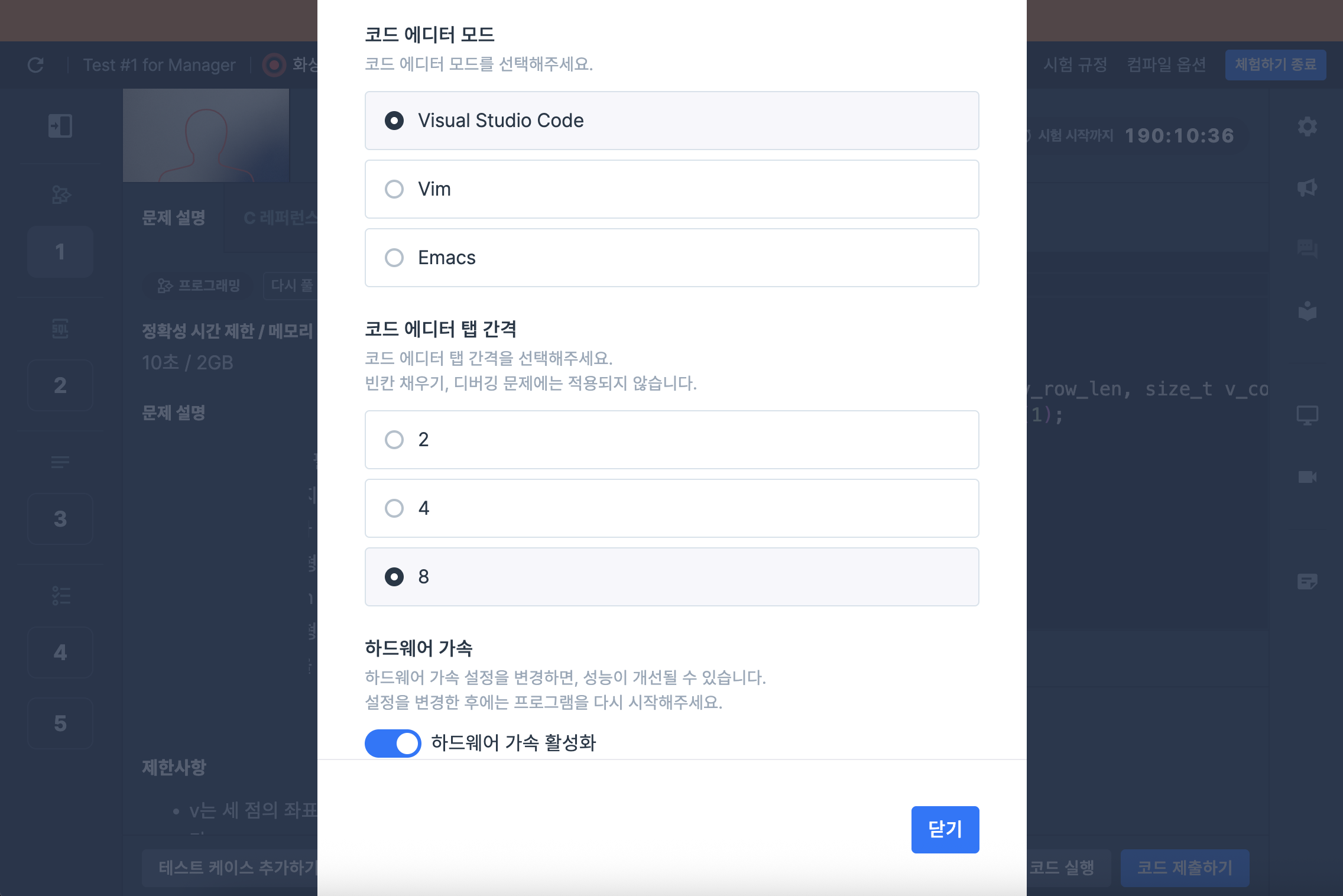Click the video camera icon
This screenshot has height=896, width=1343.
(x=1307, y=476)
